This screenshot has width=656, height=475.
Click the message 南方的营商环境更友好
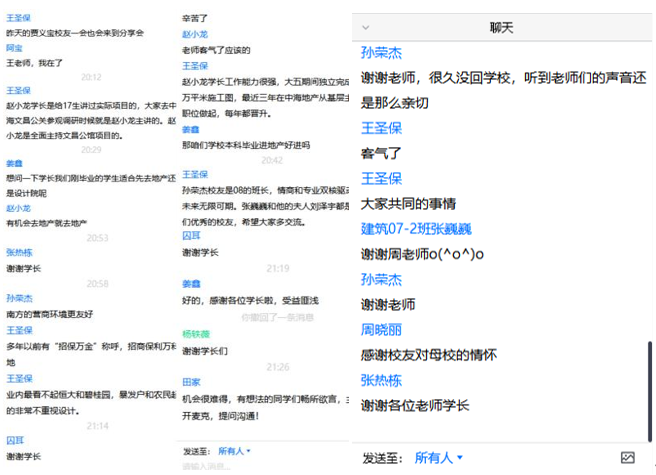click(50, 313)
